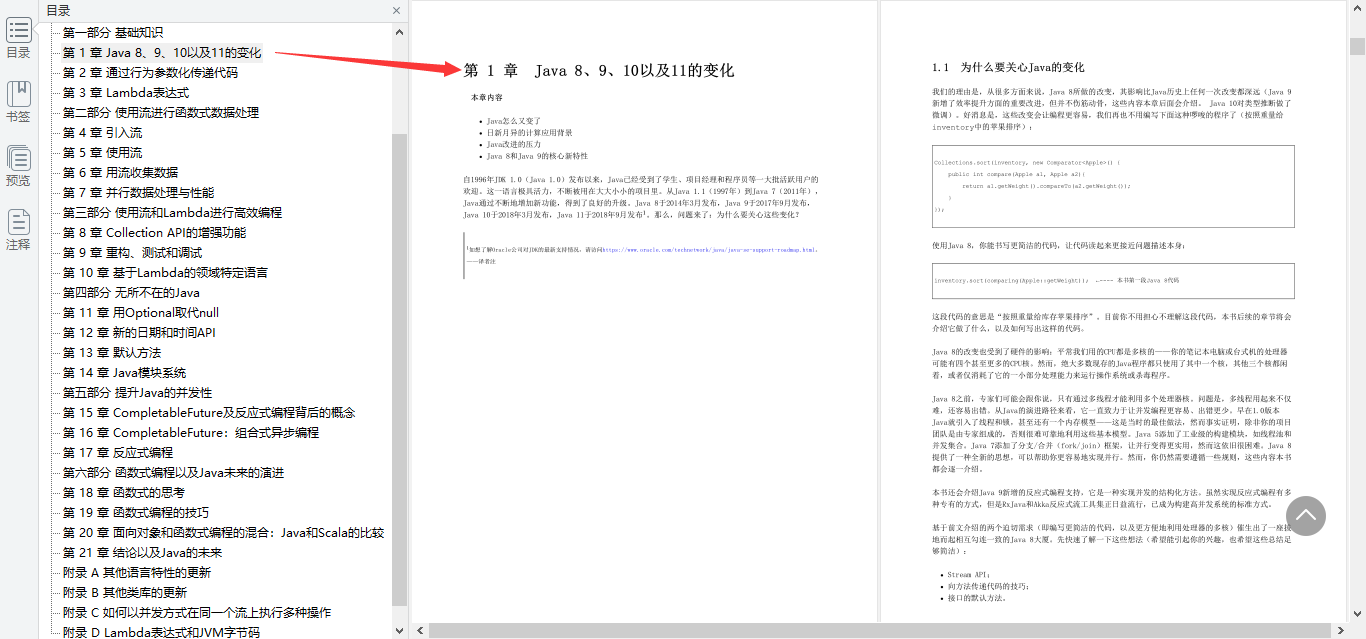The width and height of the screenshot is (1366, 639).
Task: Go to 第 19 章 函数式编程的技巧
Action: [x=136, y=512]
